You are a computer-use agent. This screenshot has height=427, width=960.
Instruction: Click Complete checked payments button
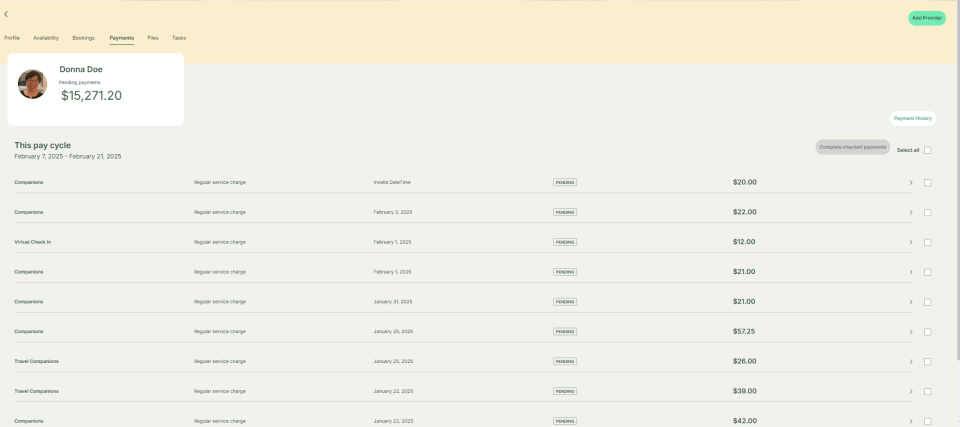coord(852,147)
